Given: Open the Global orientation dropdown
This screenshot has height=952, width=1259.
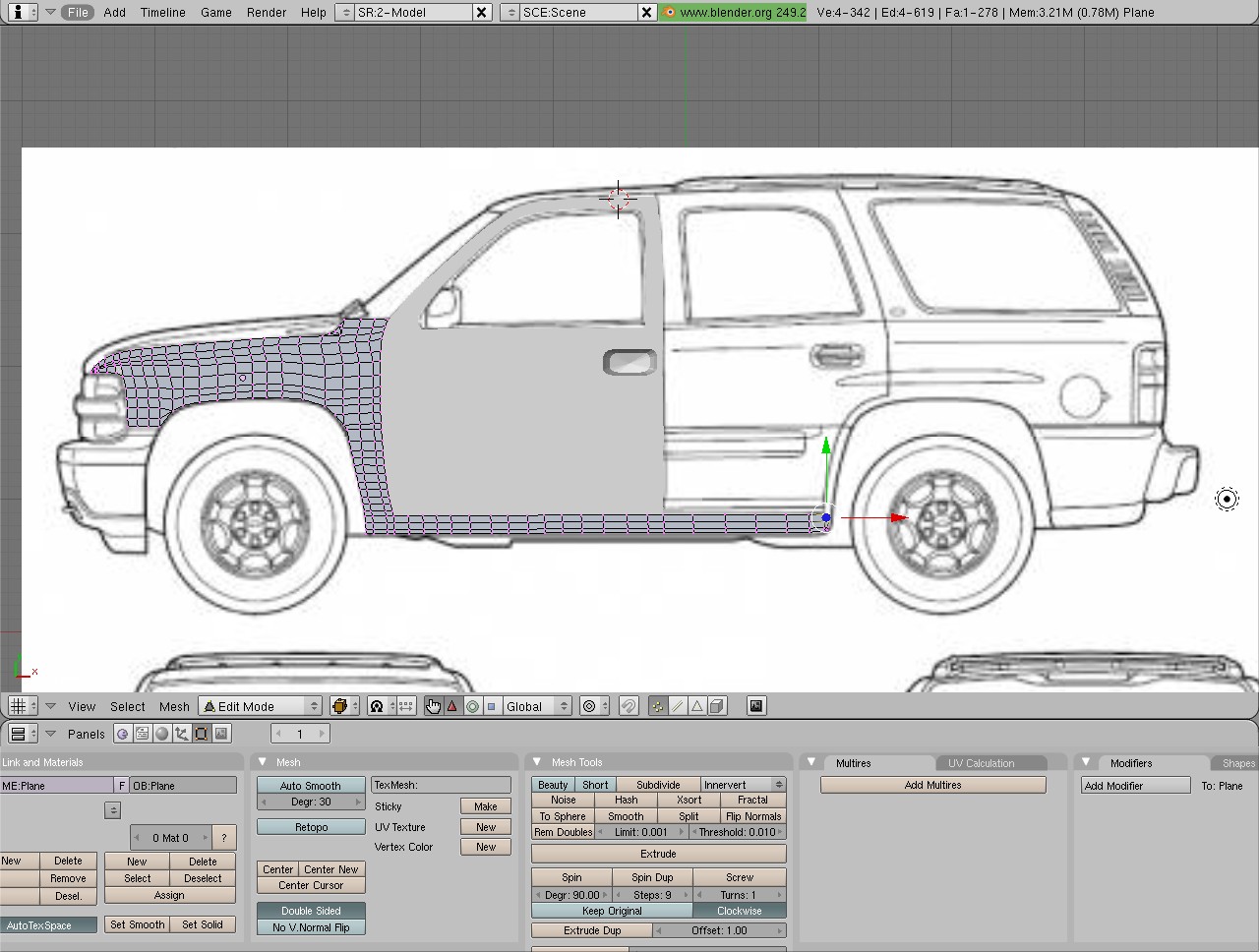Looking at the screenshot, I should [x=537, y=706].
